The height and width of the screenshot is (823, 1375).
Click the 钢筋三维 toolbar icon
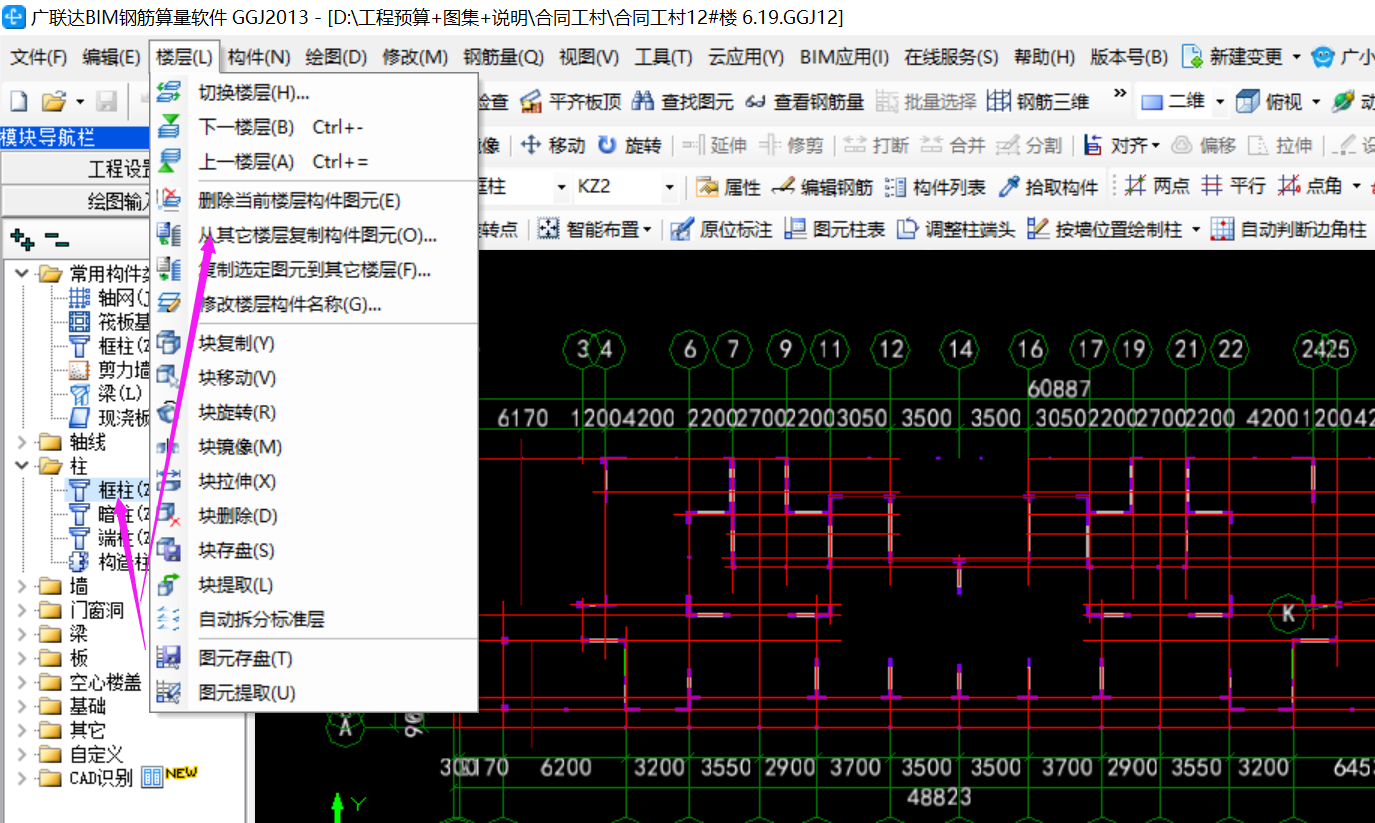(998, 101)
